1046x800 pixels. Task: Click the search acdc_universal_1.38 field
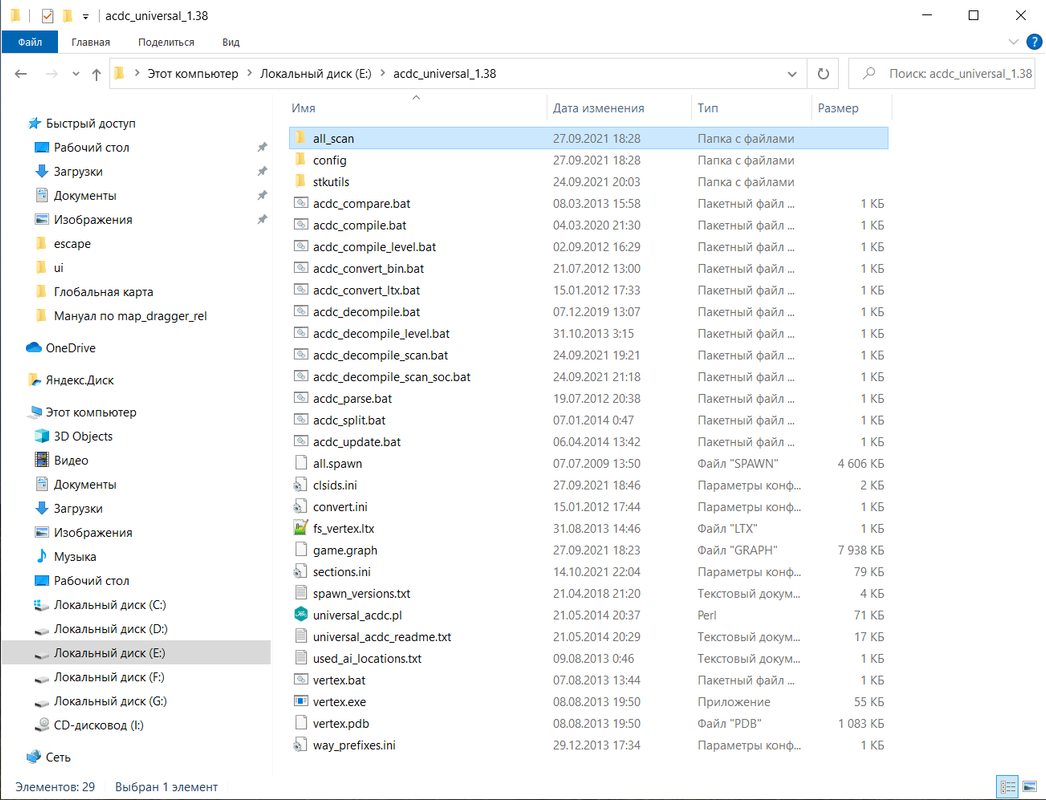941,73
